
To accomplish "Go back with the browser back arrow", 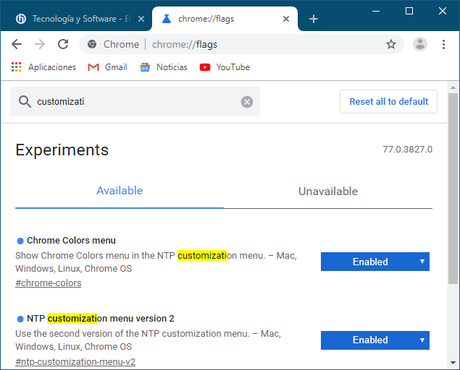I will 17,44.
